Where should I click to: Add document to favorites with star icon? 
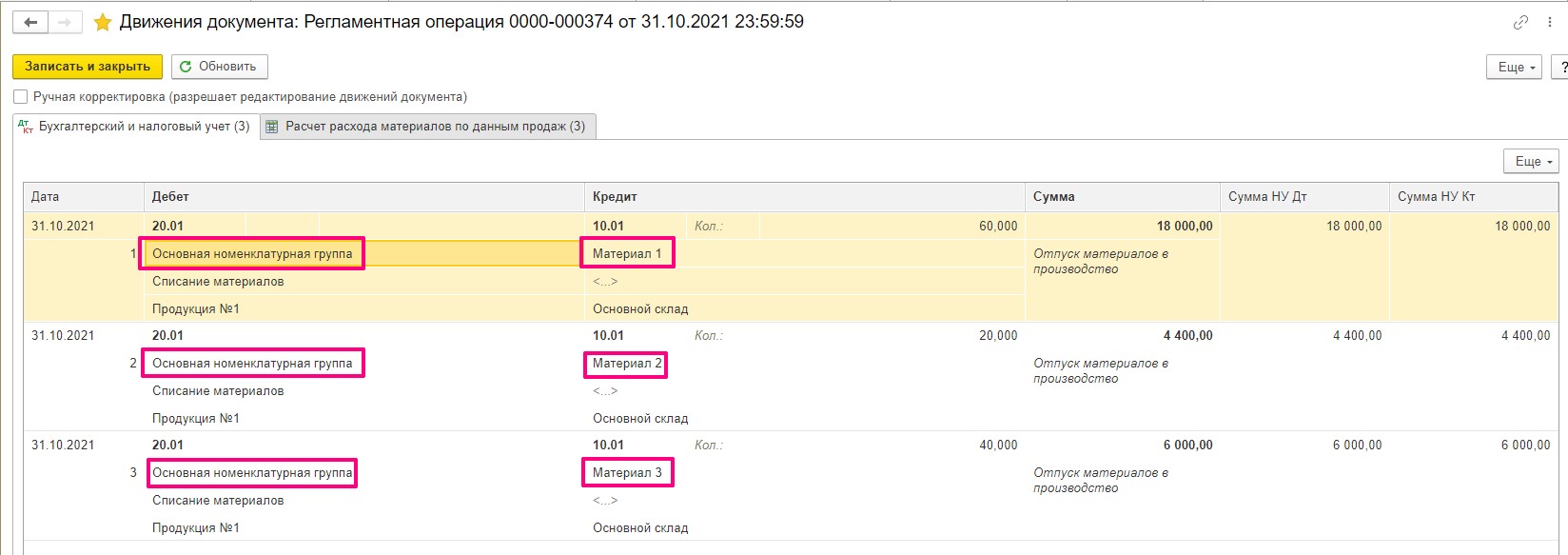[x=102, y=22]
